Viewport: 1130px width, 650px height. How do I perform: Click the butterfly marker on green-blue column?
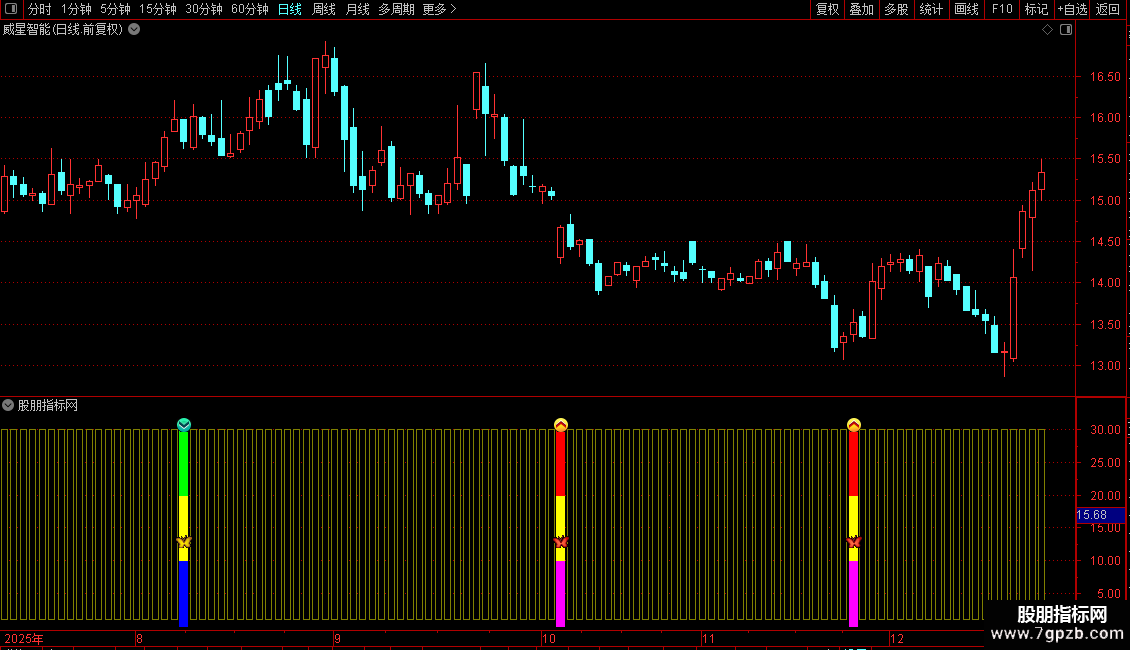tap(184, 542)
